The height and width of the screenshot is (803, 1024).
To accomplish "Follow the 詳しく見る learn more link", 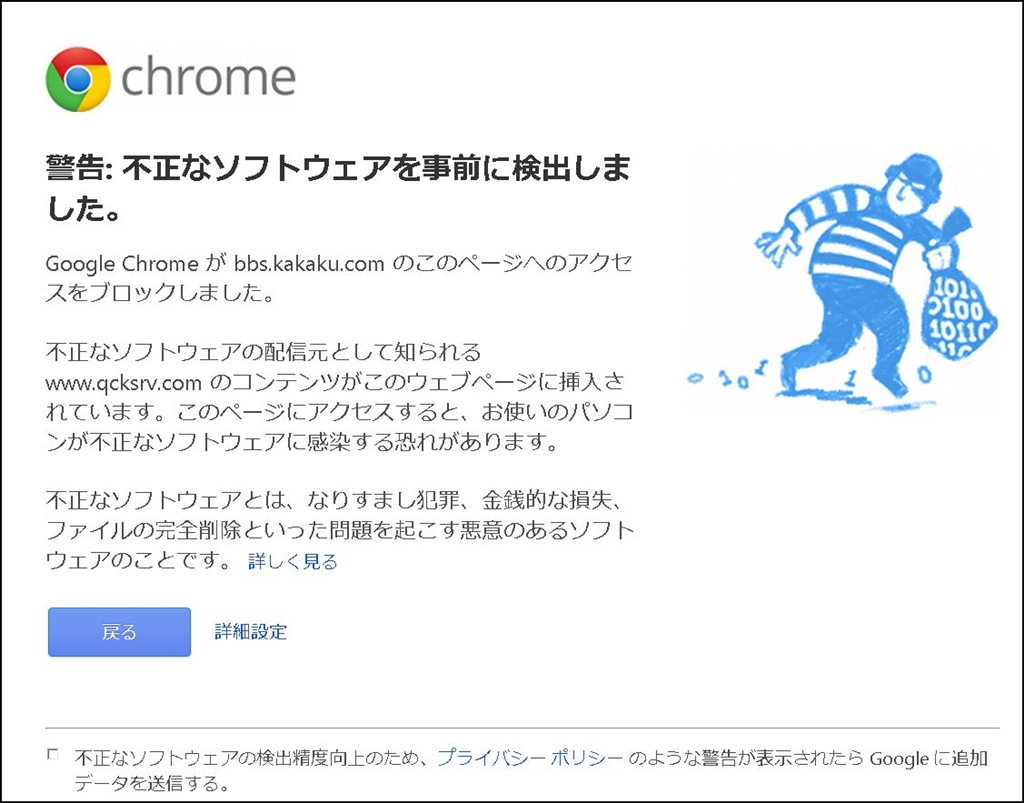I will coord(292,562).
